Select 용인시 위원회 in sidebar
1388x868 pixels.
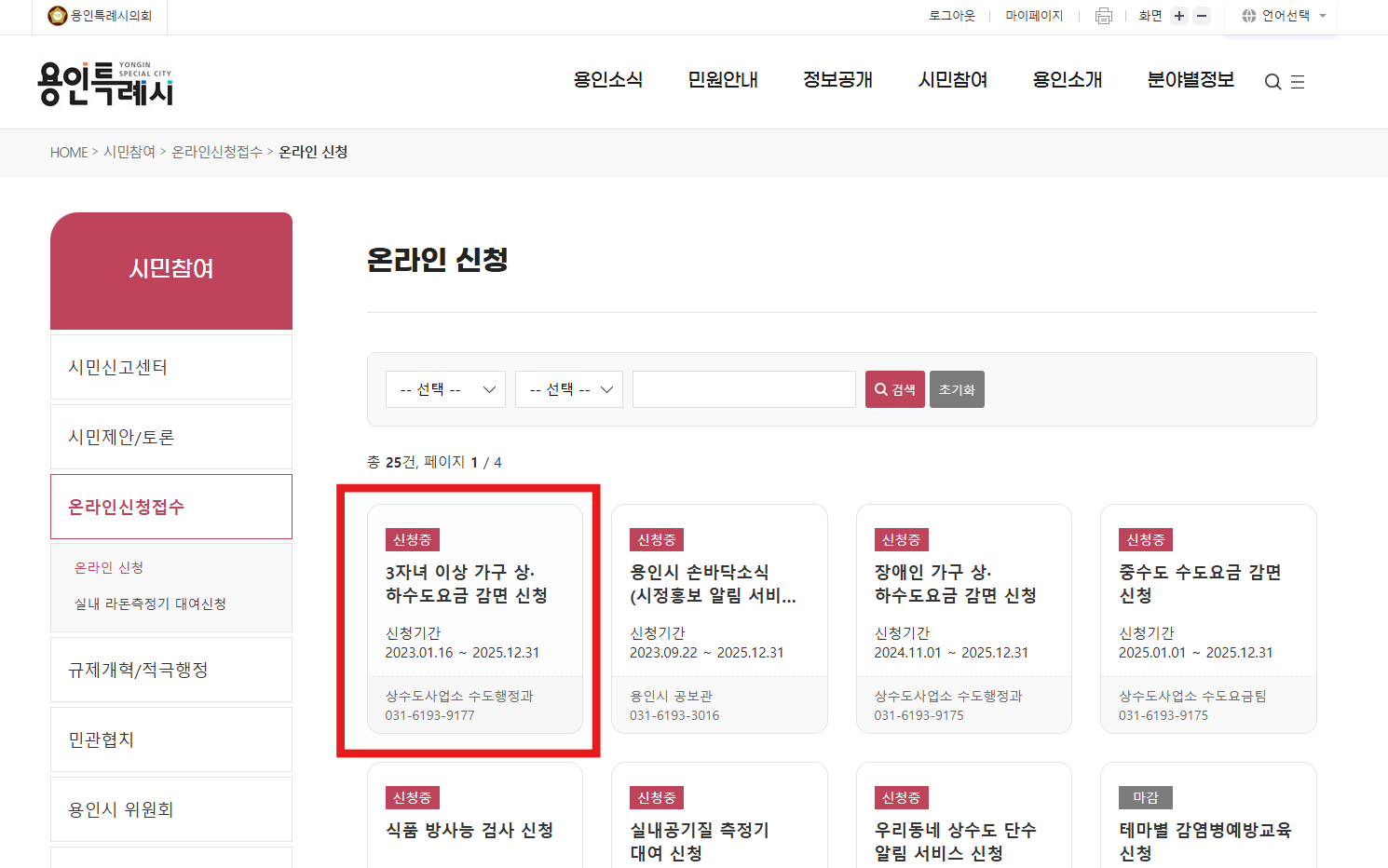[x=171, y=809]
